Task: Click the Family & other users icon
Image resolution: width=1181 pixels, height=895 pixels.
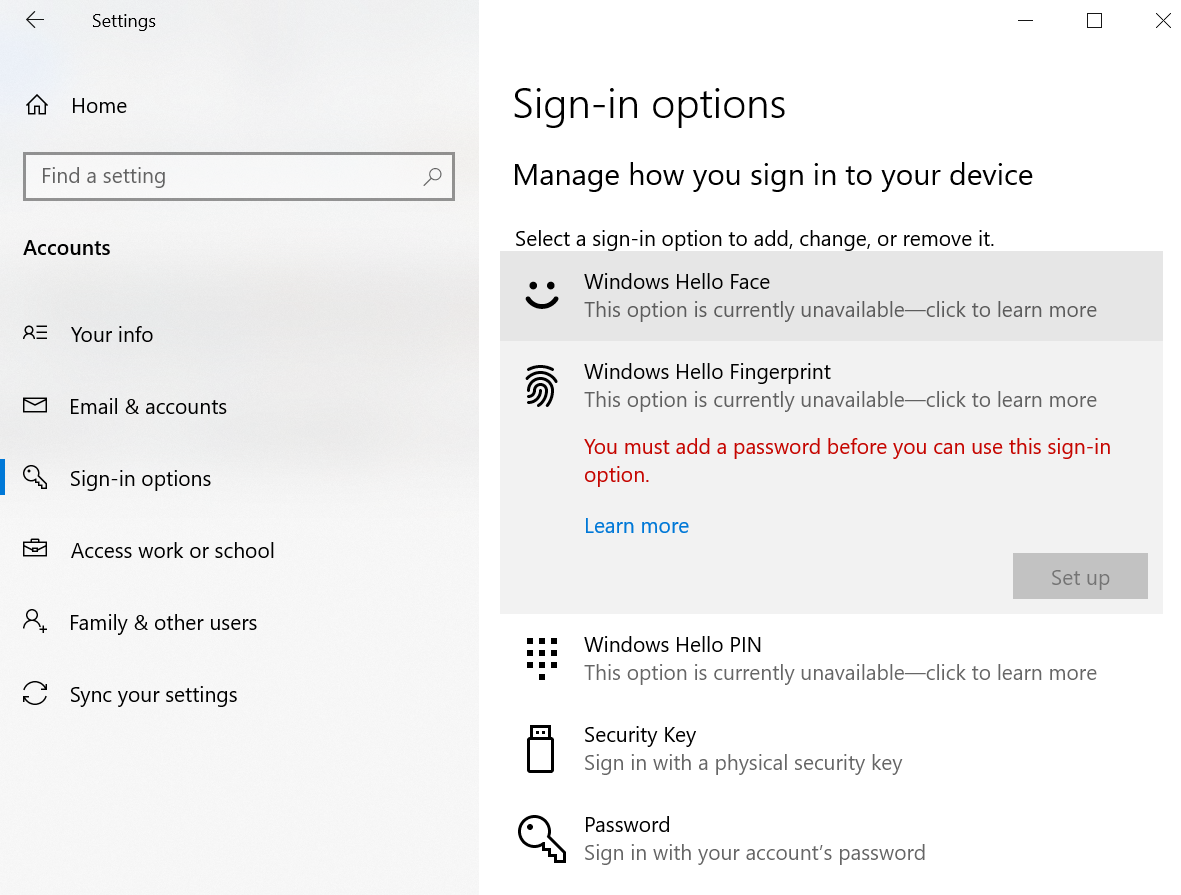Action: pyautogui.click(x=35, y=622)
